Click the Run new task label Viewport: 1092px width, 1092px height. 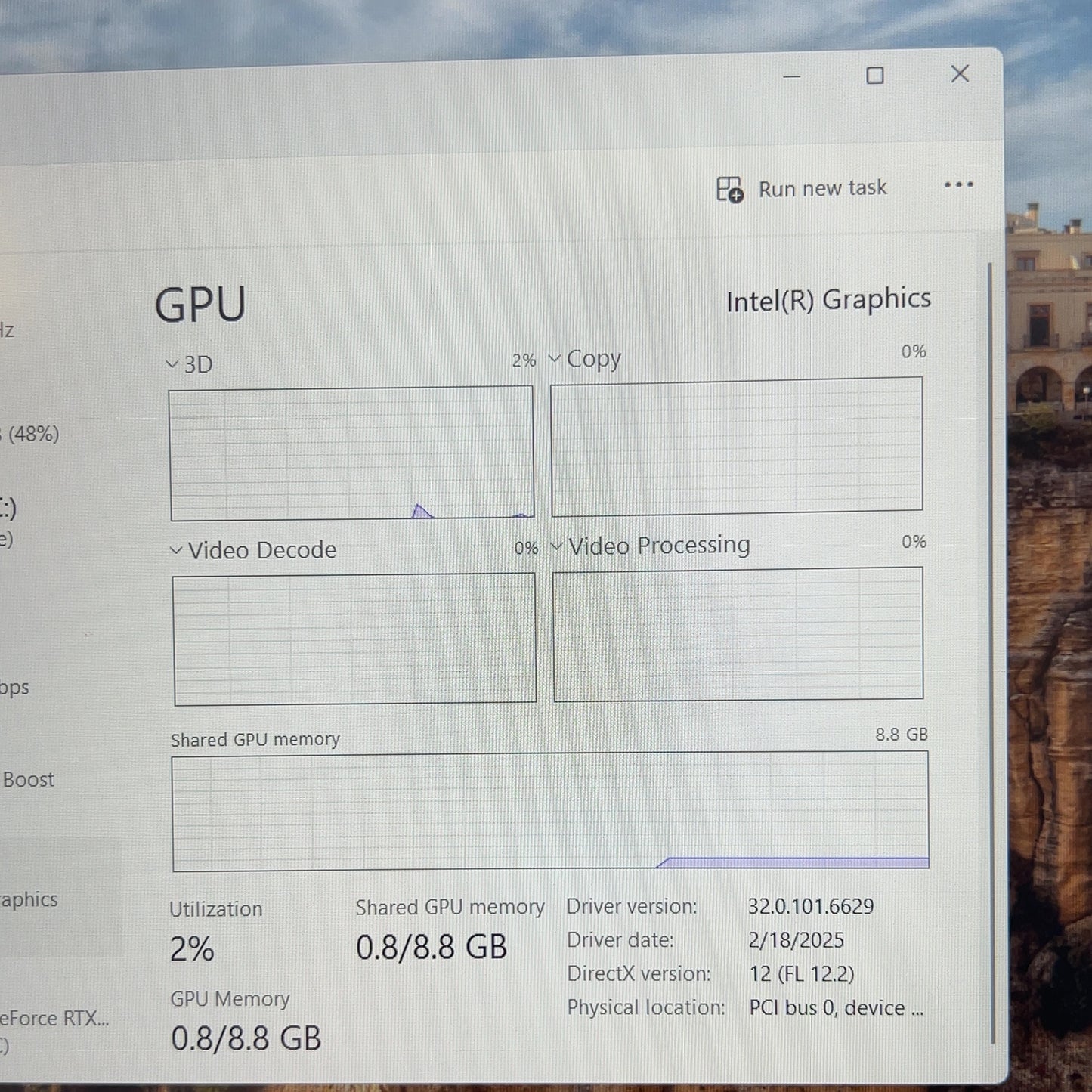(822, 188)
